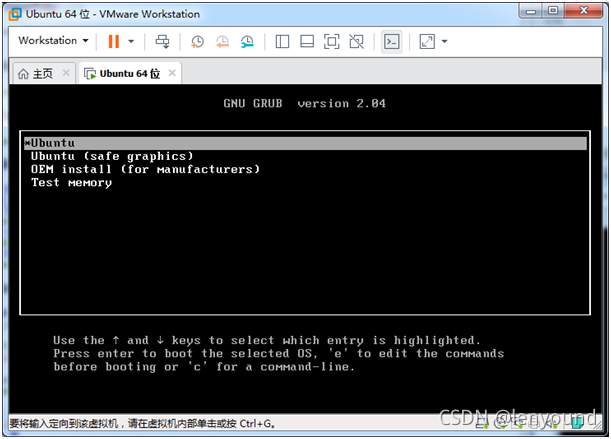Toggle the console view button
The width and height of the screenshot is (611, 439).
pos(391,41)
